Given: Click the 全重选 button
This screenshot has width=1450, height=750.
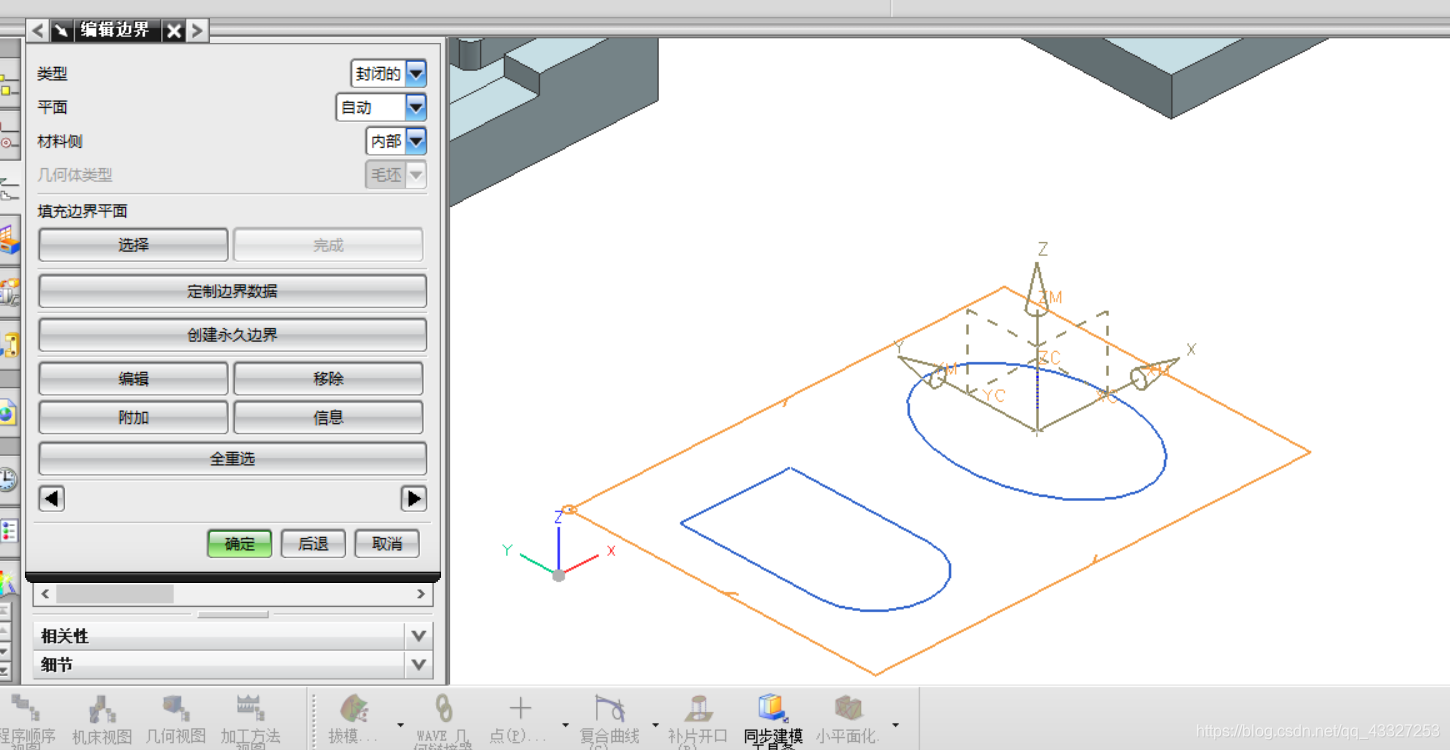Looking at the screenshot, I should pyautogui.click(x=232, y=459).
